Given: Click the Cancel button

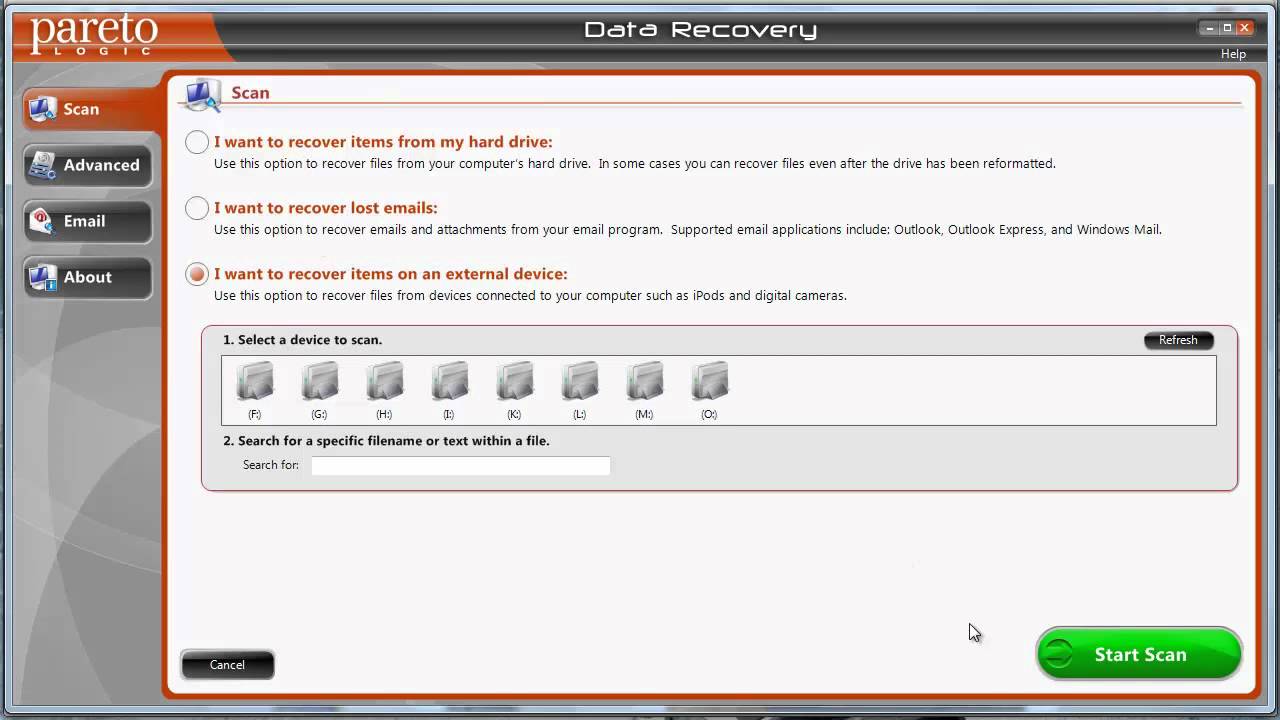Looking at the screenshot, I should click(x=227, y=665).
